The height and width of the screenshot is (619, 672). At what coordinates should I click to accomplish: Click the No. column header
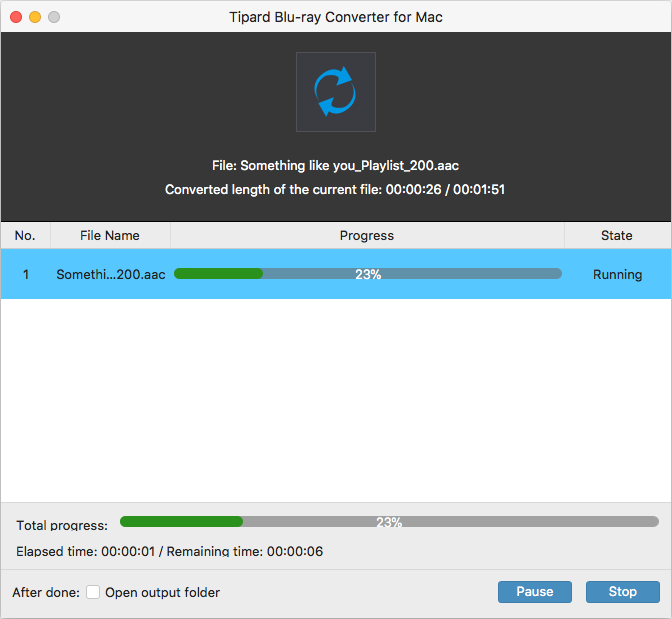pyautogui.click(x=25, y=236)
